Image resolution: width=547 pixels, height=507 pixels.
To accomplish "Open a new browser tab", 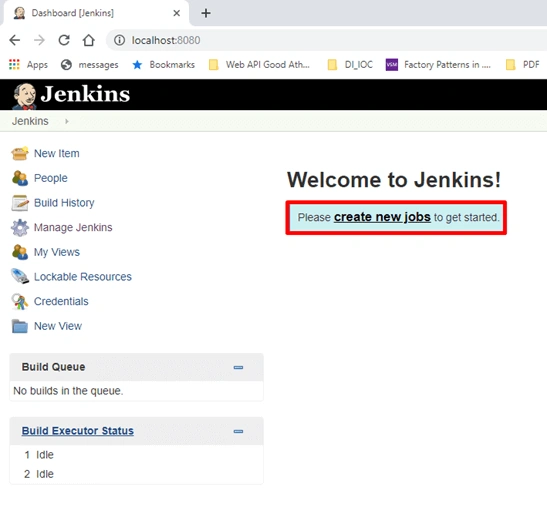I will (206, 13).
